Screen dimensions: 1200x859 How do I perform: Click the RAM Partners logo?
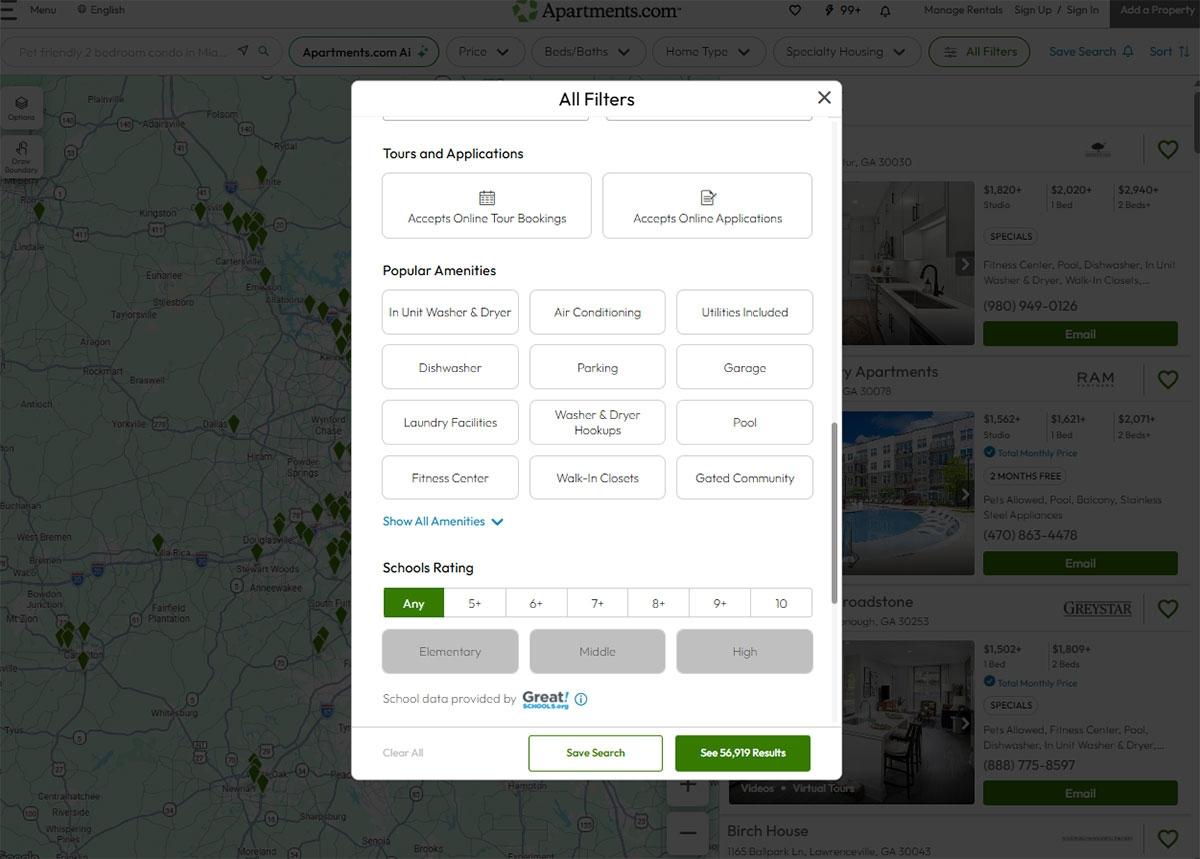[1095, 380]
